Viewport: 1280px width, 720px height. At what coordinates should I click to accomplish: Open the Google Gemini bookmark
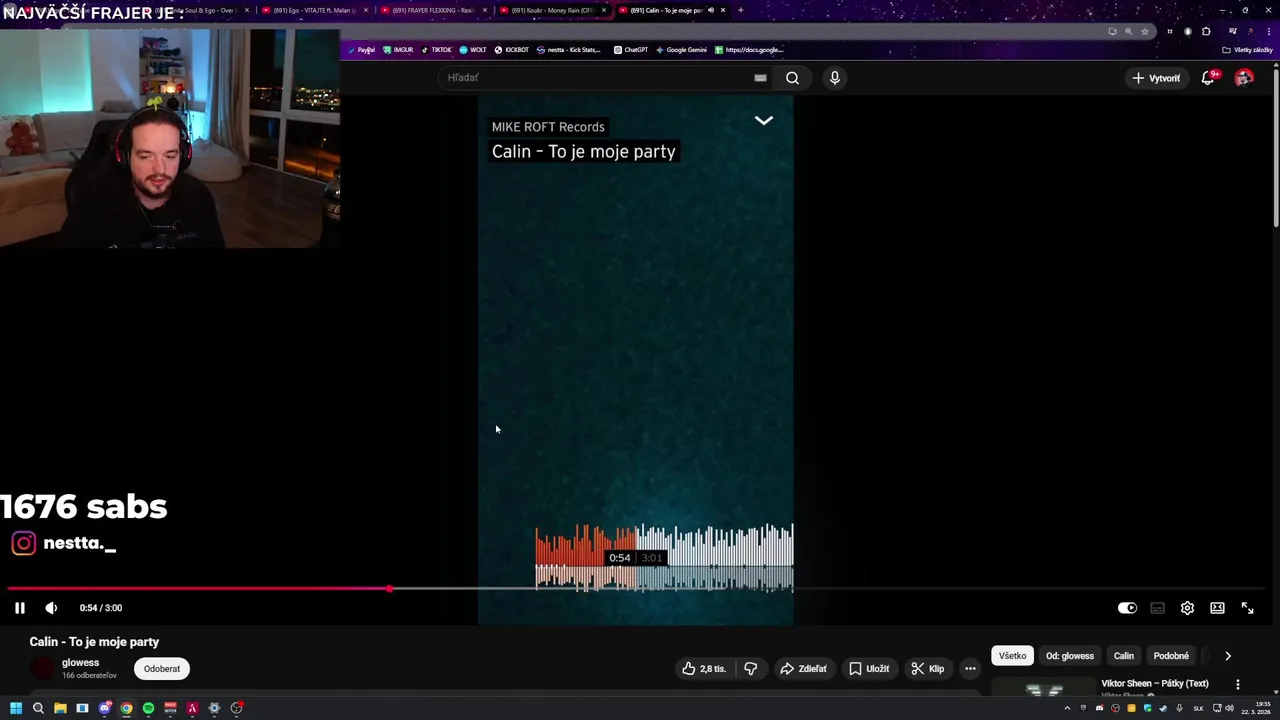[681, 50]
